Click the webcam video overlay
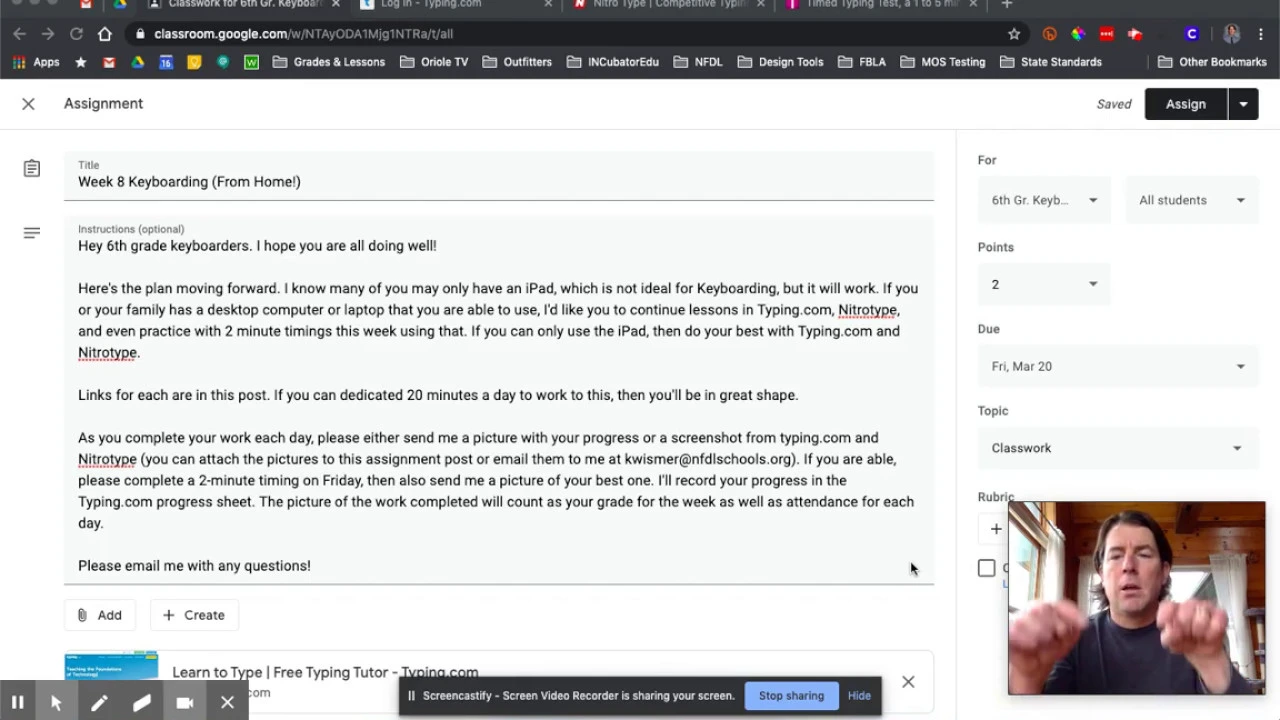Screen dimensions: 1280x720 point(1137,598)
